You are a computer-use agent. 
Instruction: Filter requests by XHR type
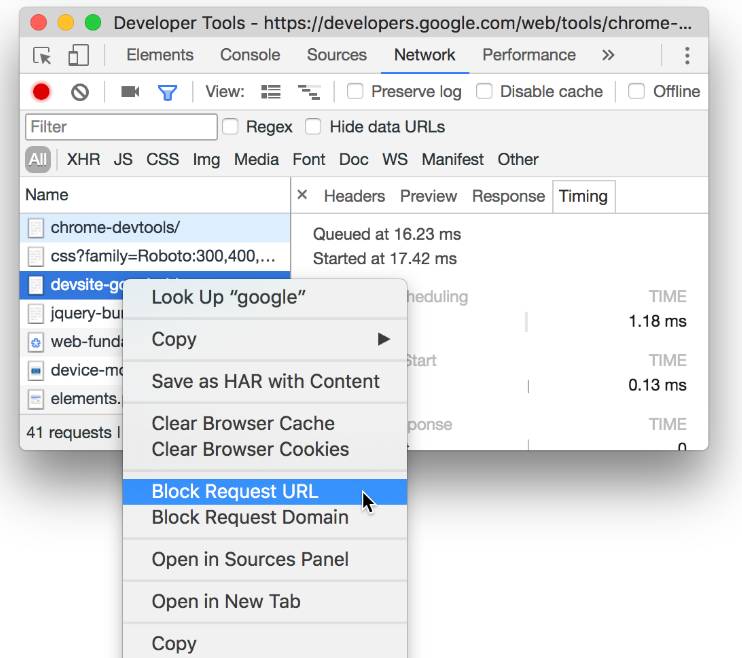click(83, 160)
